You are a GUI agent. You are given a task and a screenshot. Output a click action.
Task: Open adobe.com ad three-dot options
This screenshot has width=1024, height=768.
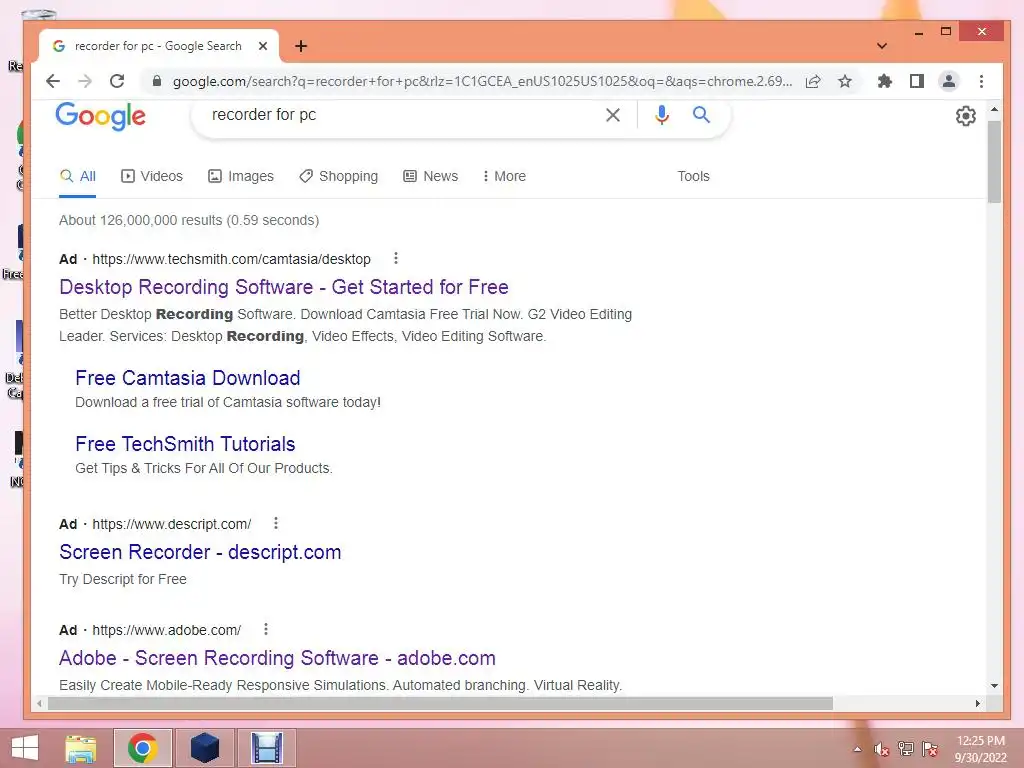266,629
